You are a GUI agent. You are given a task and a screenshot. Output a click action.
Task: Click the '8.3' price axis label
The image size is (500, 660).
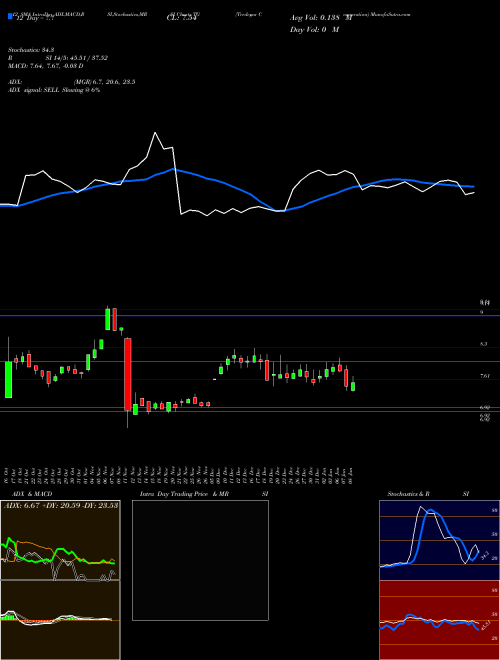tap(484, 344)
